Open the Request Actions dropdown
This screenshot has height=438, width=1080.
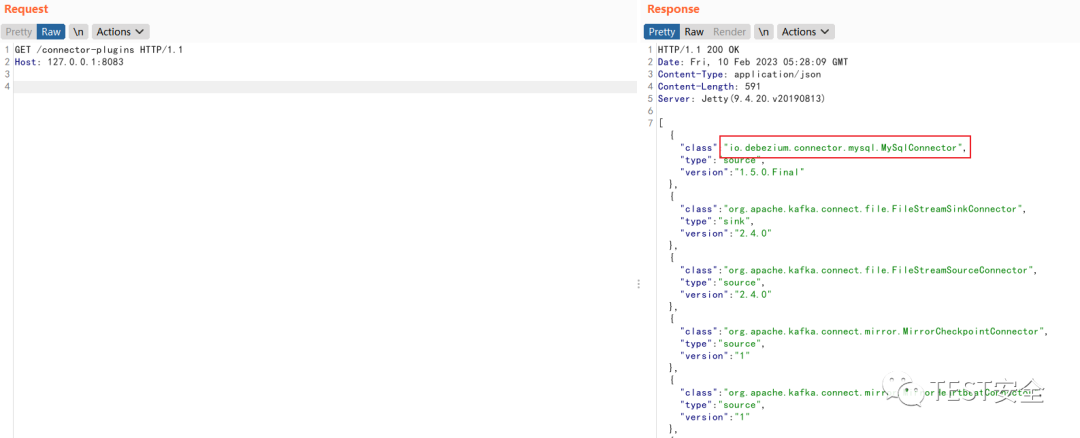(121, 32)
